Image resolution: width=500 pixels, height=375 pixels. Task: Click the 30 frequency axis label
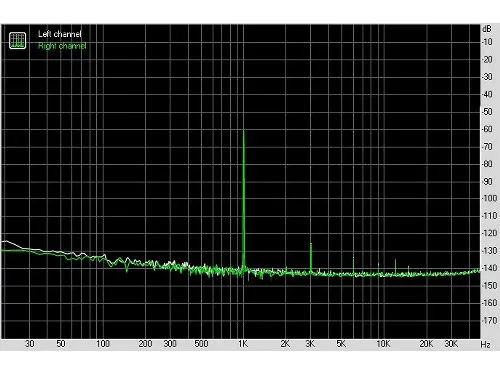30,344
